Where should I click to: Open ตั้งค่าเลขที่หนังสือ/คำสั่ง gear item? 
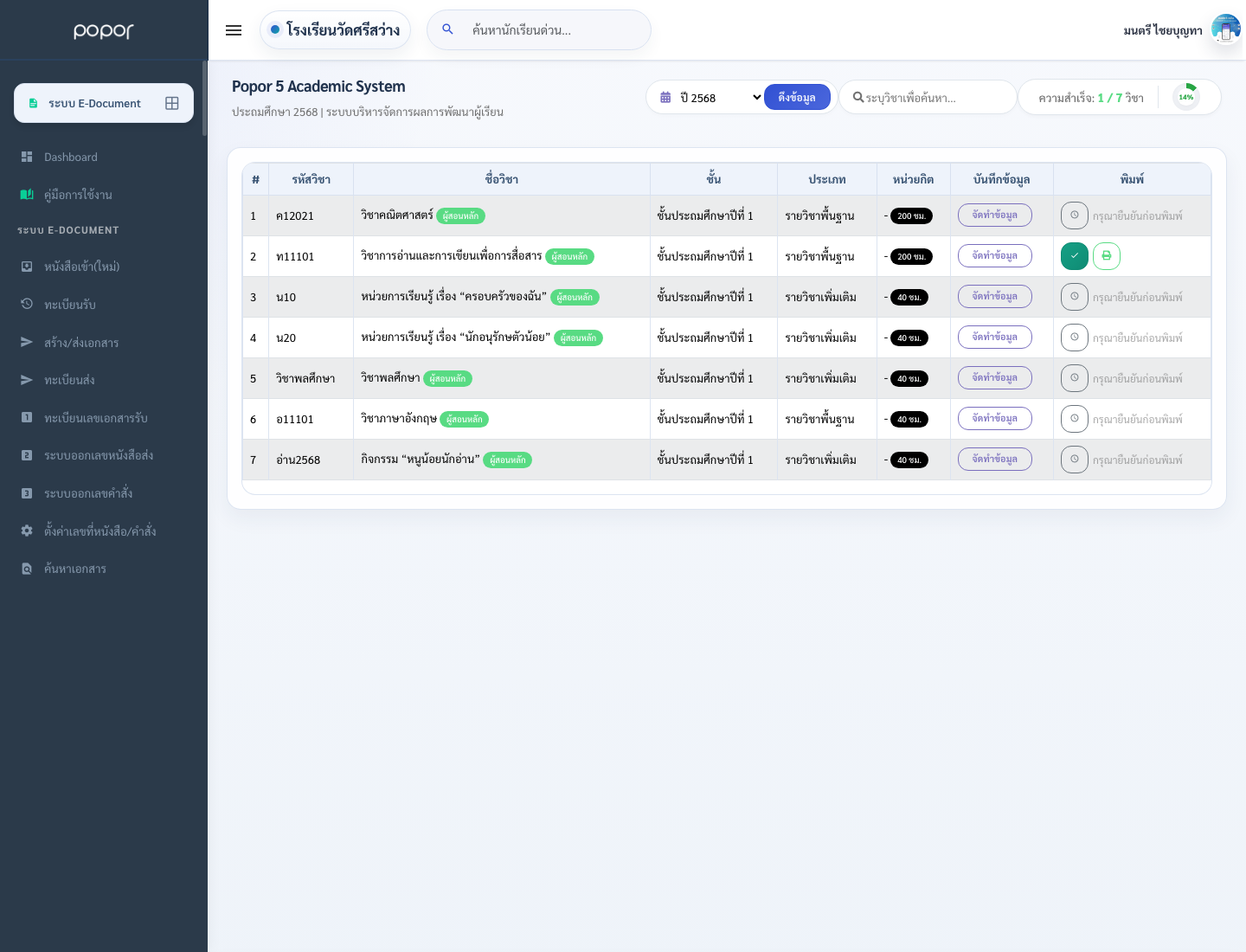(100, 531)
